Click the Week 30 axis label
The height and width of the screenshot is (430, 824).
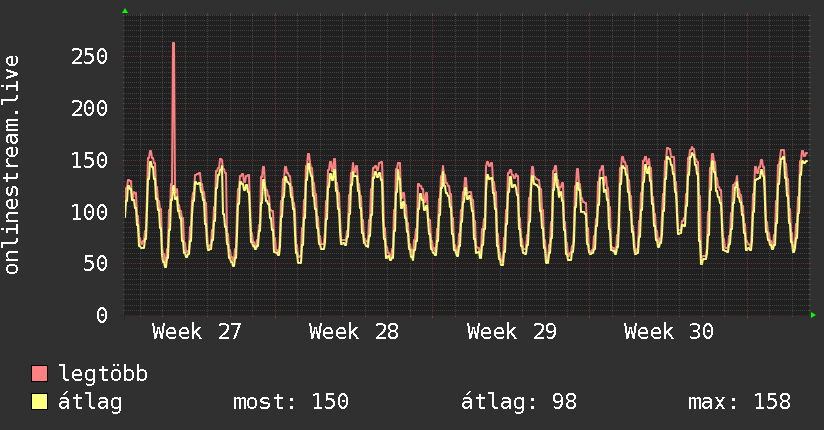[x=668, y=332]
